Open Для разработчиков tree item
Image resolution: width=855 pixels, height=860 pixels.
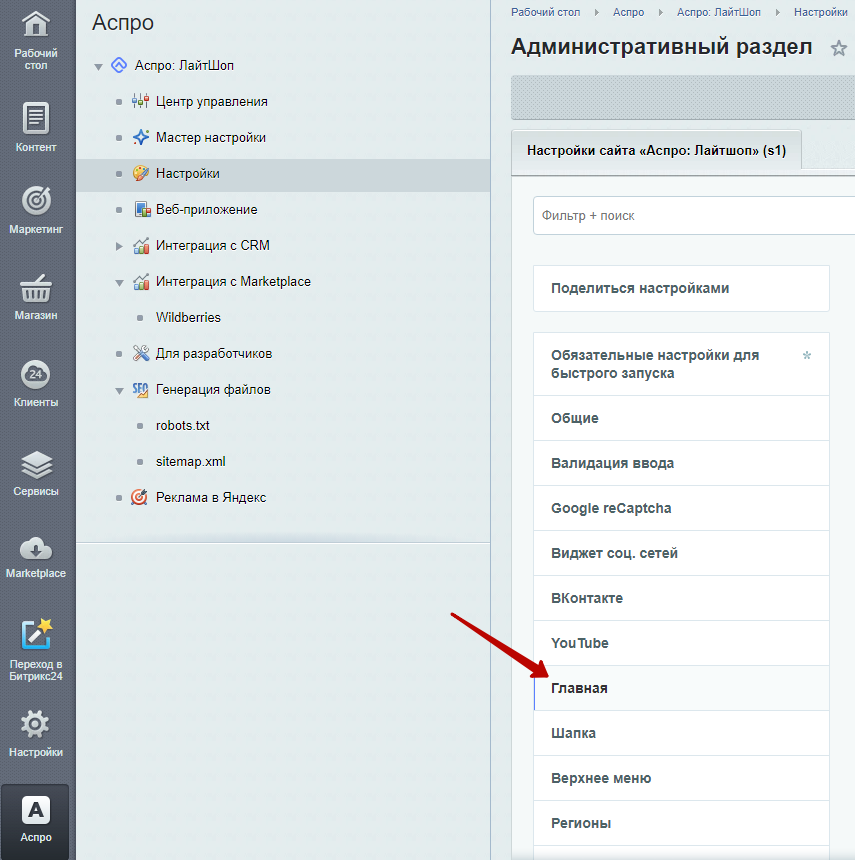coord(214,354)
